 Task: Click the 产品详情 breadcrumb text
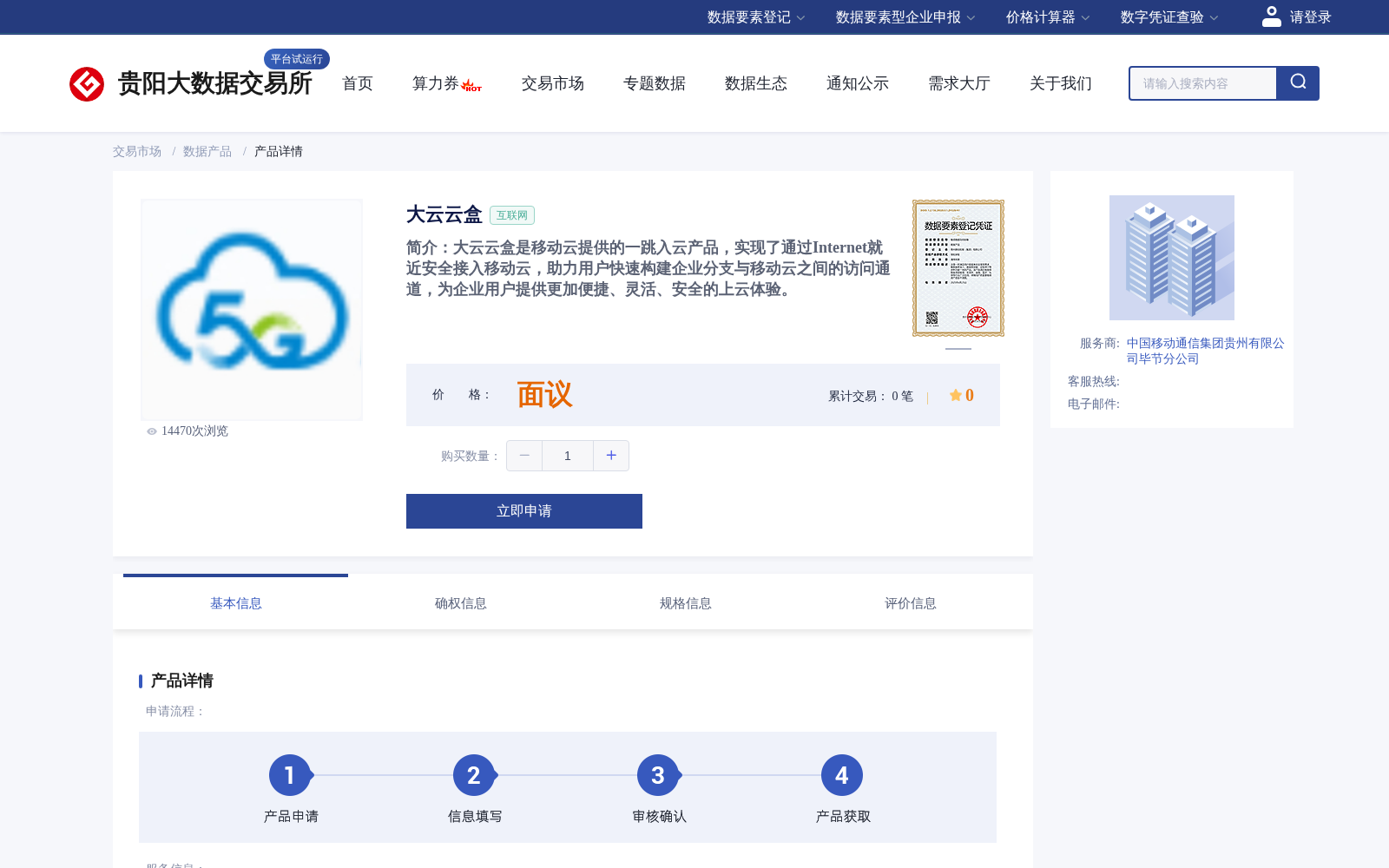279,151
